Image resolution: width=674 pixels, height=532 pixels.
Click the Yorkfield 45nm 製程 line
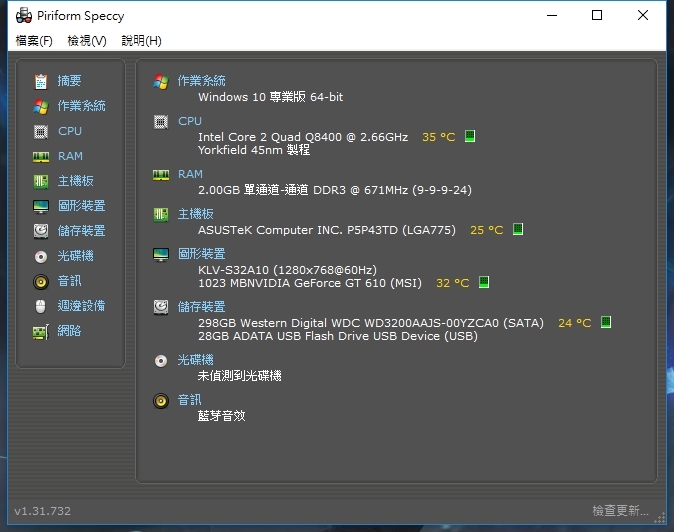[x=254, y=150]
